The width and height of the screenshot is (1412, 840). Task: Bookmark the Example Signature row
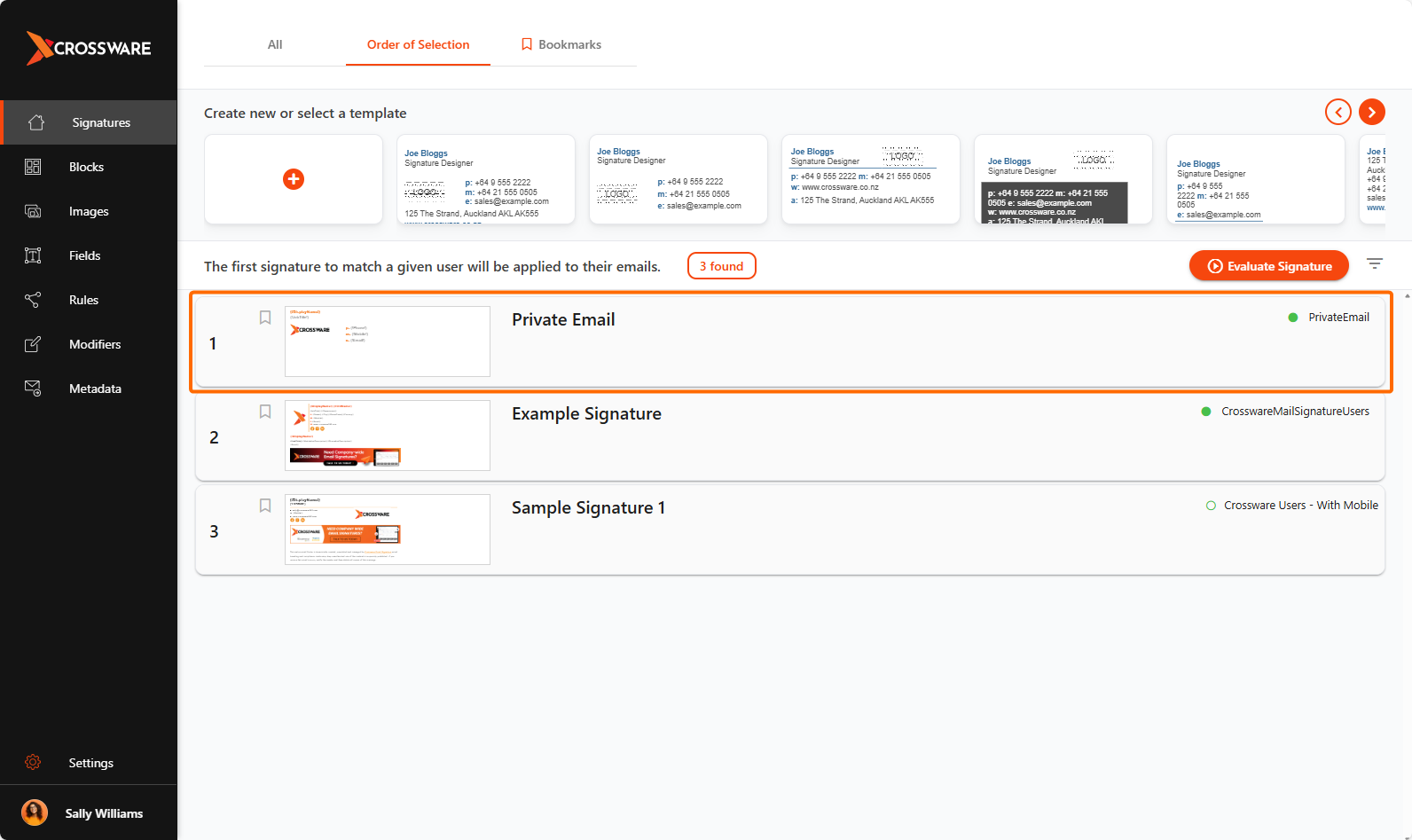click(x=265, y=412)
